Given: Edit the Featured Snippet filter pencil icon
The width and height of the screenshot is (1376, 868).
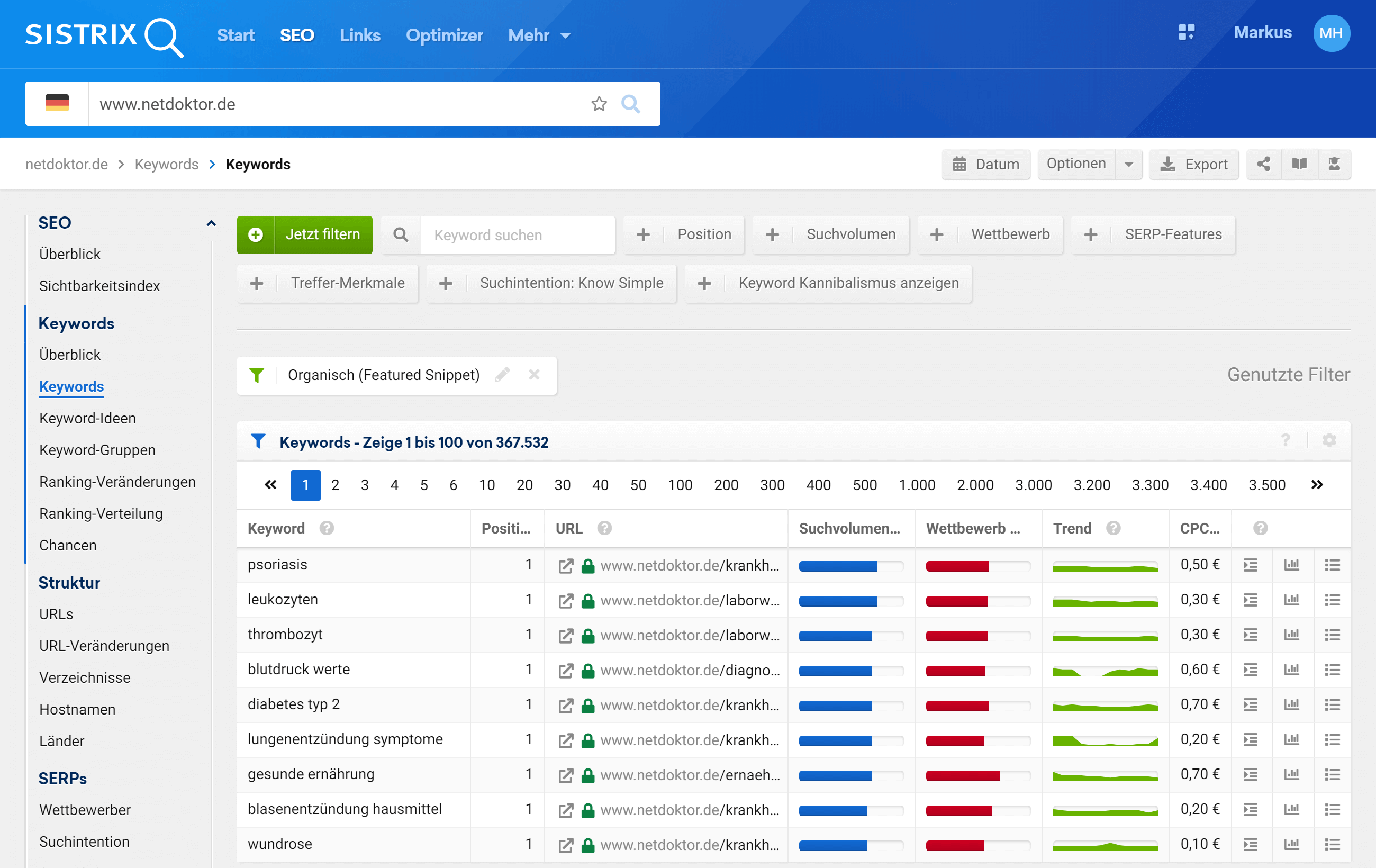Looking at the screenshot, I should (502, 375).
